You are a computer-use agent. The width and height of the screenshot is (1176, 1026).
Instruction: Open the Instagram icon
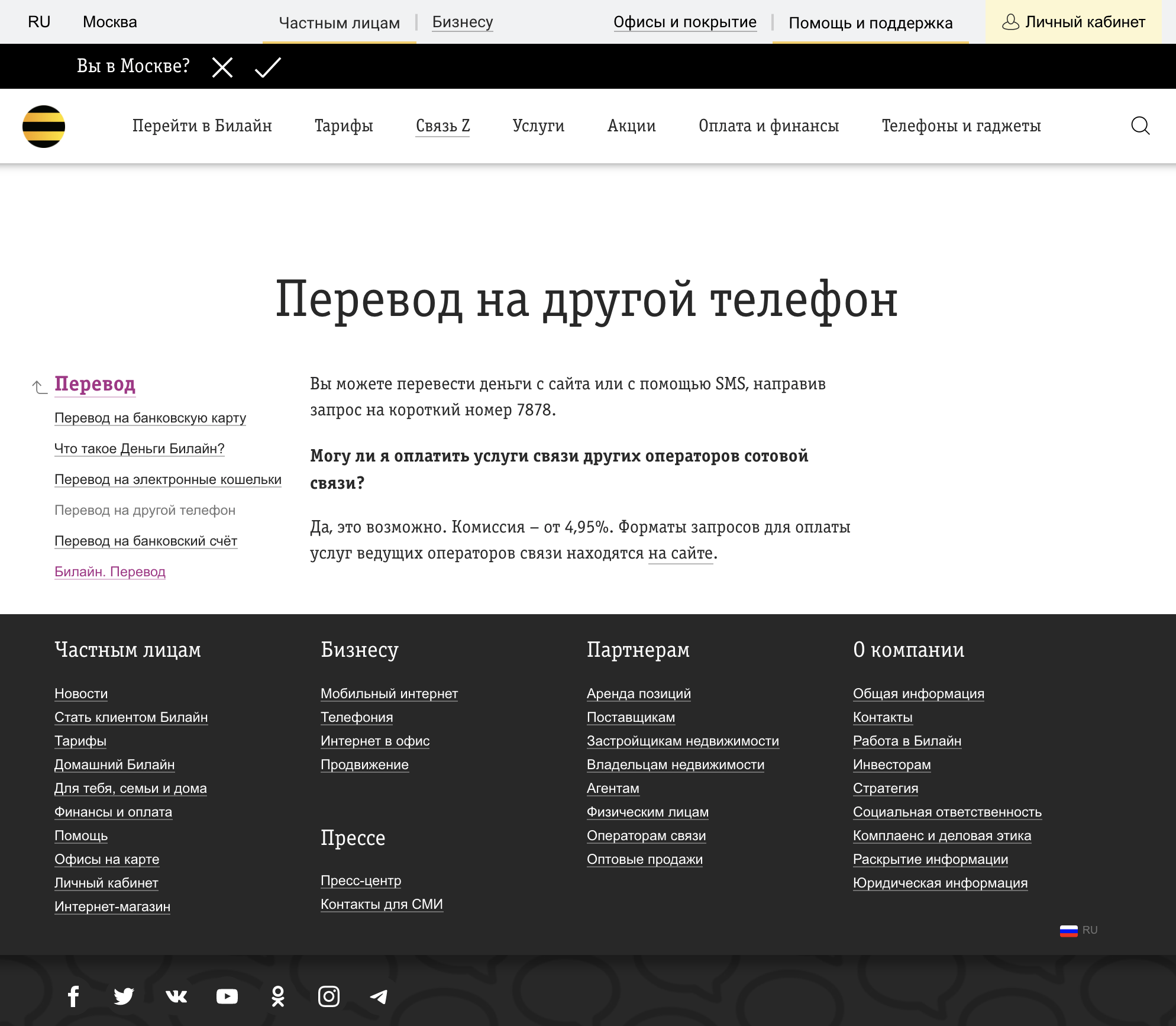pos(328,996)
